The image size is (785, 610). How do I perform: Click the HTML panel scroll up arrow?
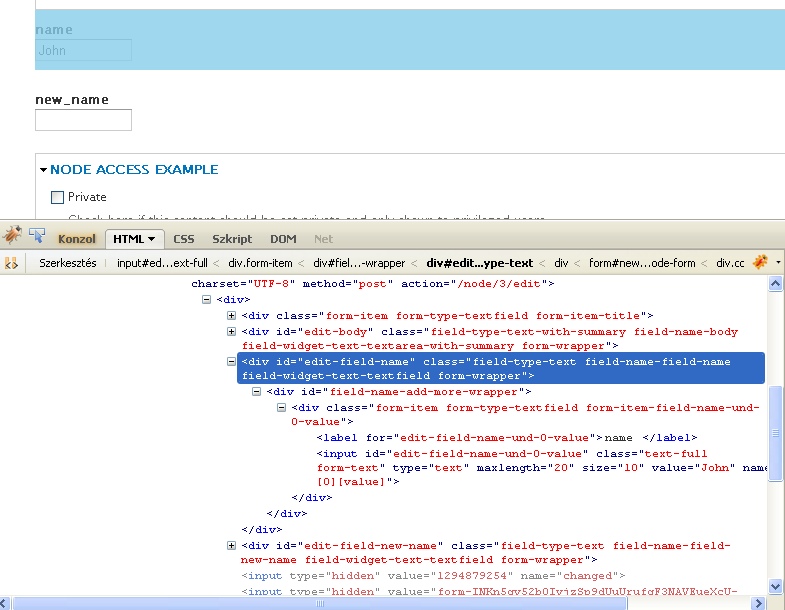point(775,286)
